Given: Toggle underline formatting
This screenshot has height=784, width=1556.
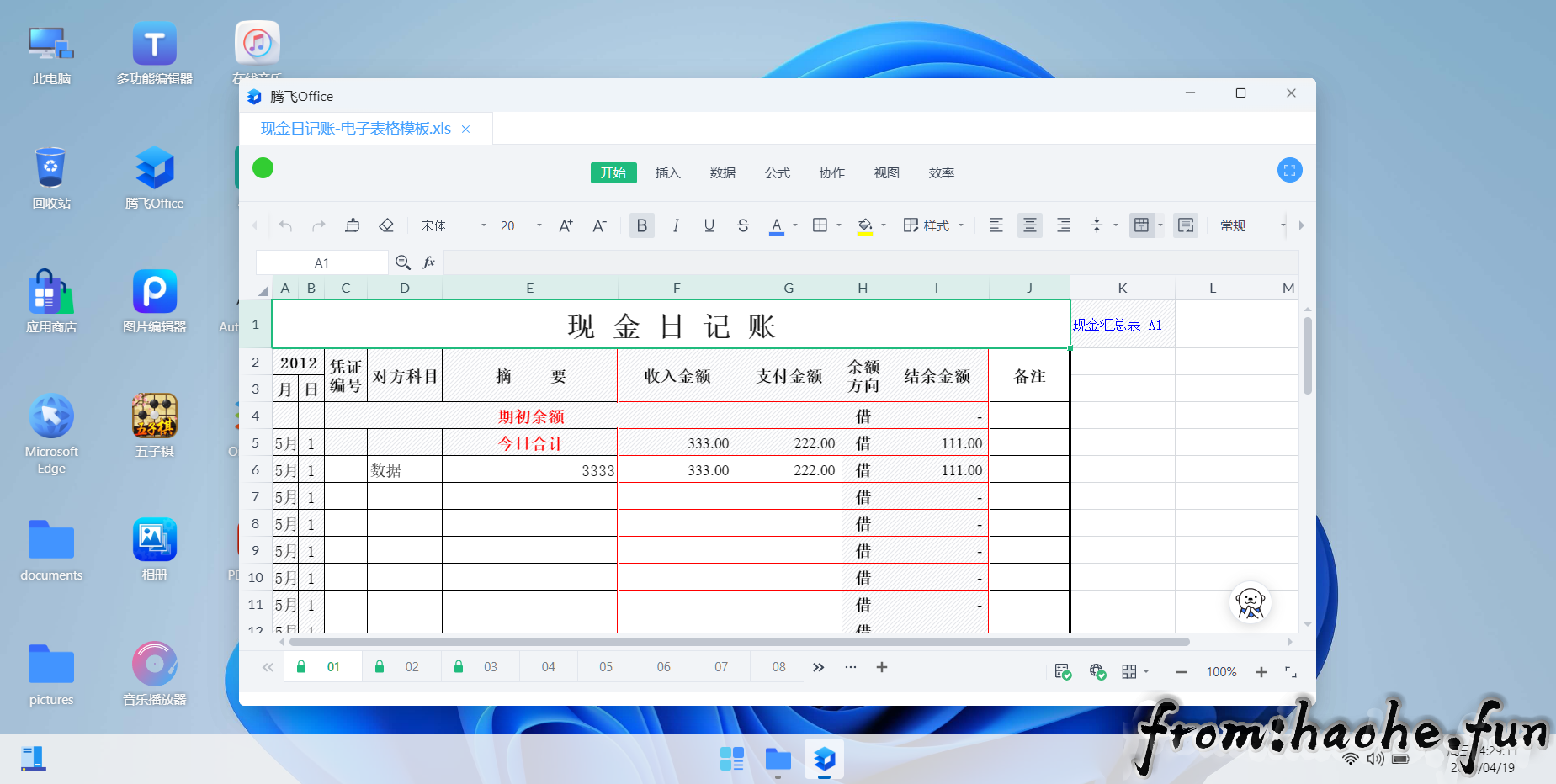Looking at the screenshot, I should (x=709, y=225).
